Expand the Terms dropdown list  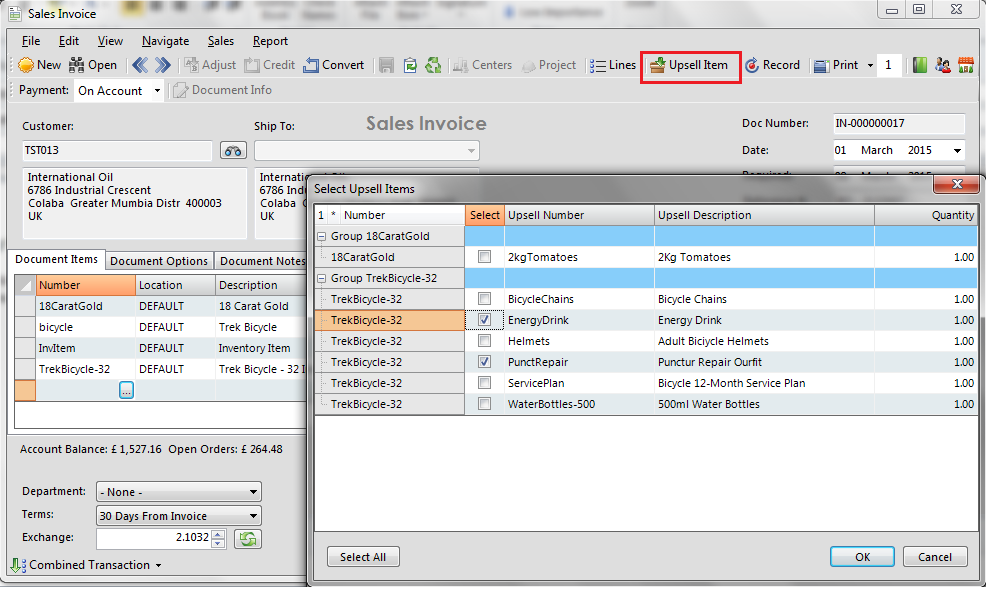[x=253, y=517]
